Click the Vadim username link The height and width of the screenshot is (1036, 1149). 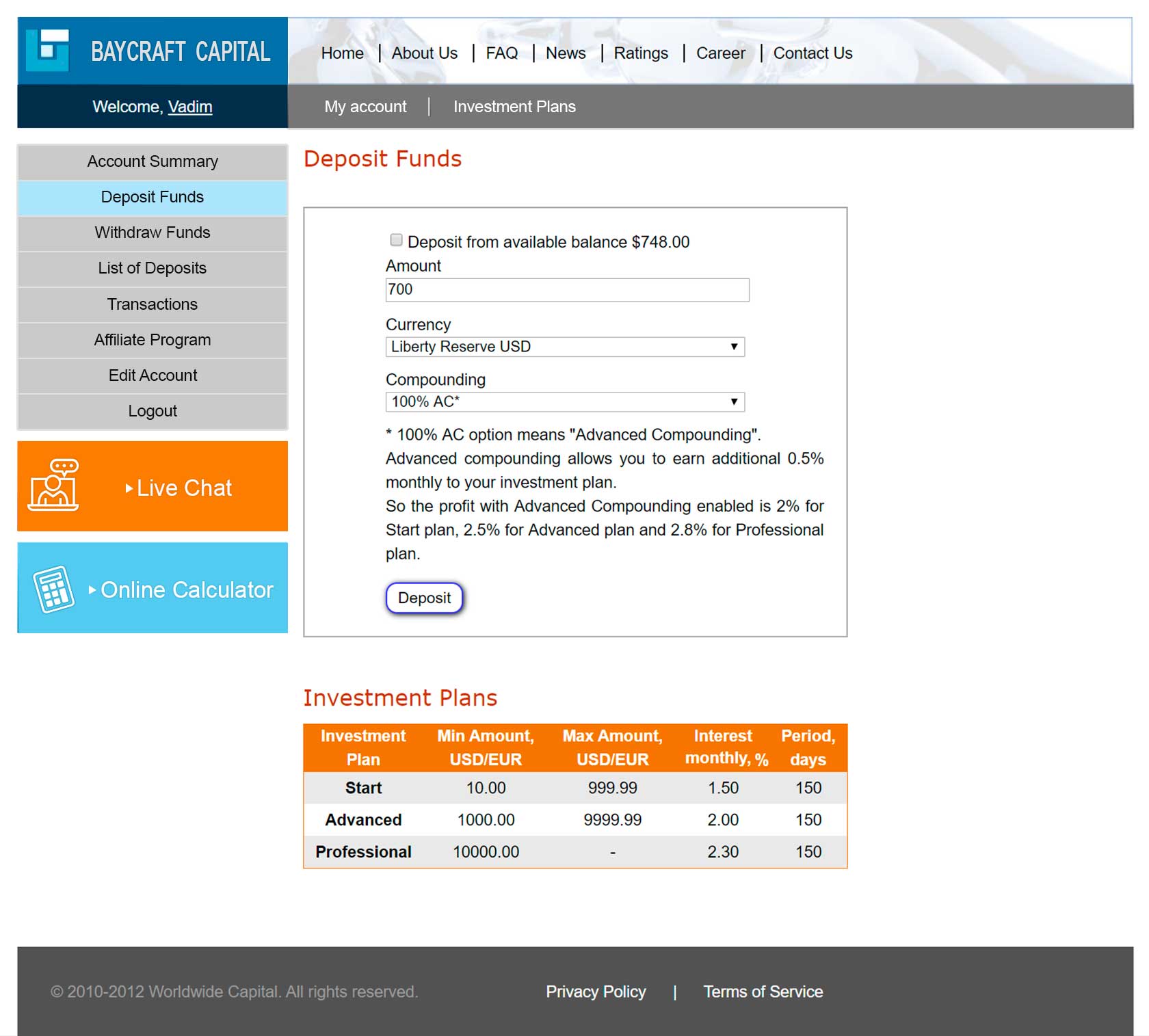[190, 107]
